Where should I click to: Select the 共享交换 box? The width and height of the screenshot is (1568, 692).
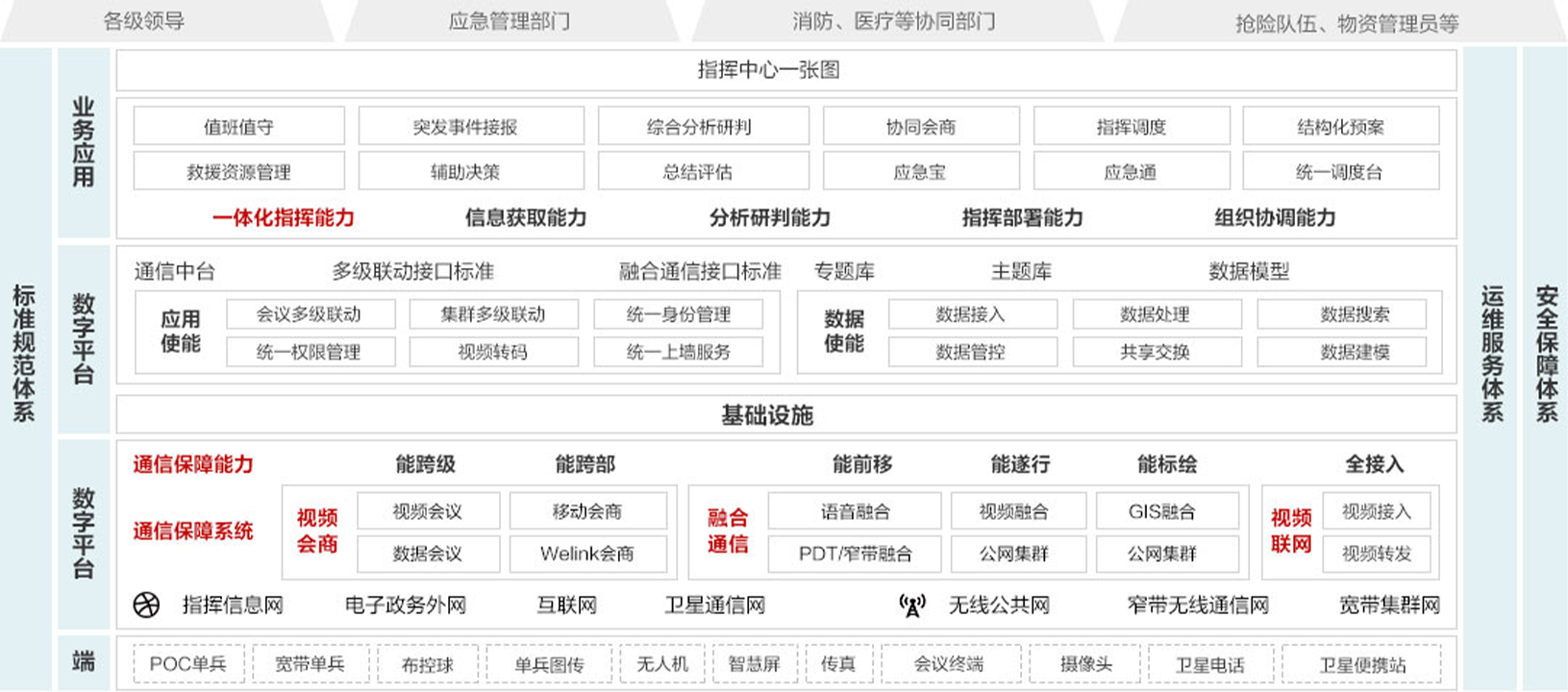tap(1157, 352)
